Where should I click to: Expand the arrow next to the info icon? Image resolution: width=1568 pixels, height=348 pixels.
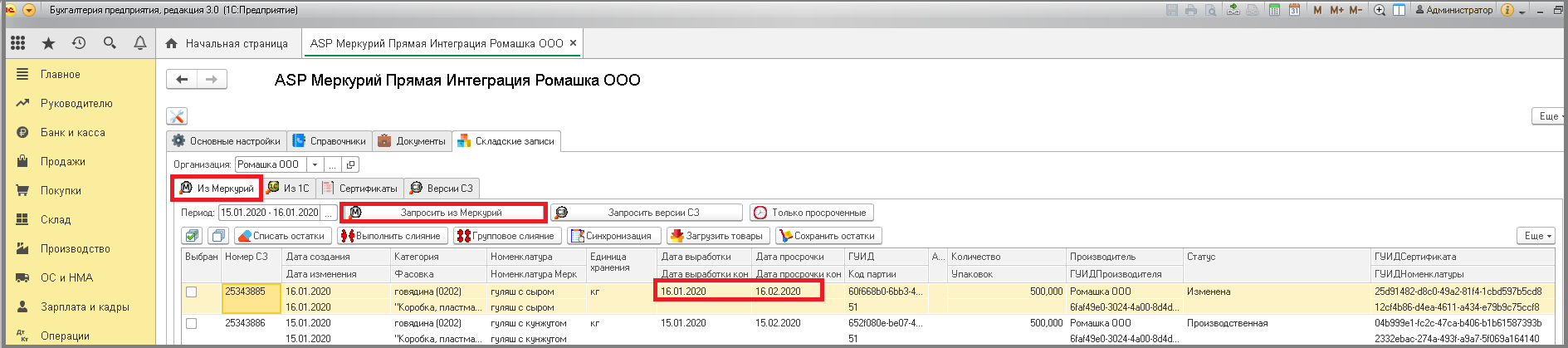pyautogui.click(x=1522, y=12)
